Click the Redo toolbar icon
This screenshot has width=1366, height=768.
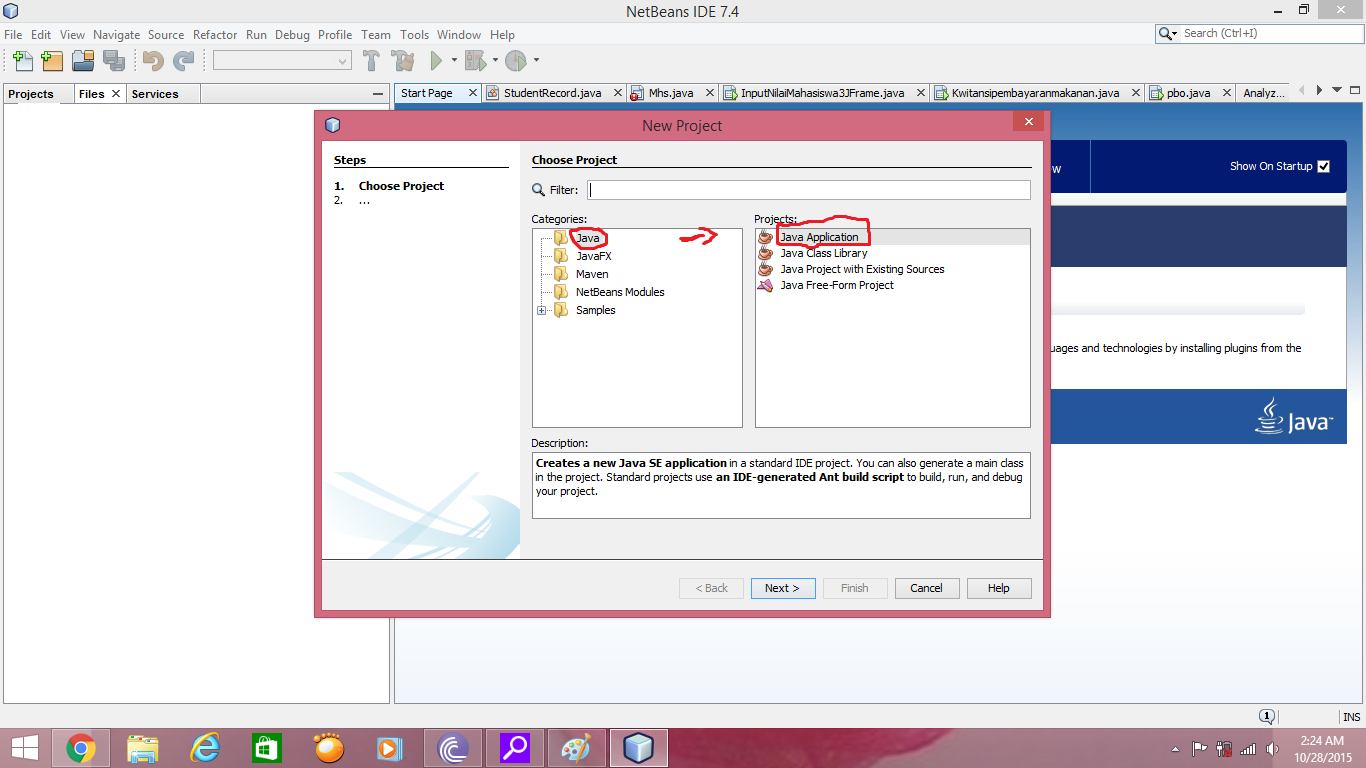(x=183, y=61)
